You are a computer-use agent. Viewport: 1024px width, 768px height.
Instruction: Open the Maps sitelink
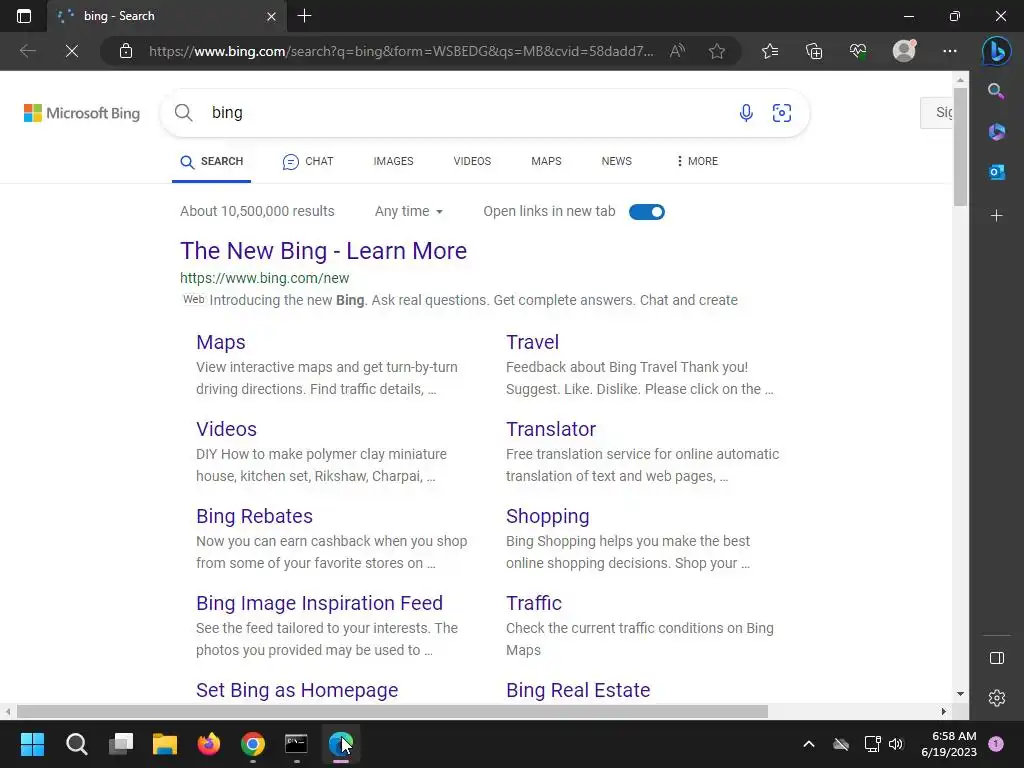(x=221, y=342)
